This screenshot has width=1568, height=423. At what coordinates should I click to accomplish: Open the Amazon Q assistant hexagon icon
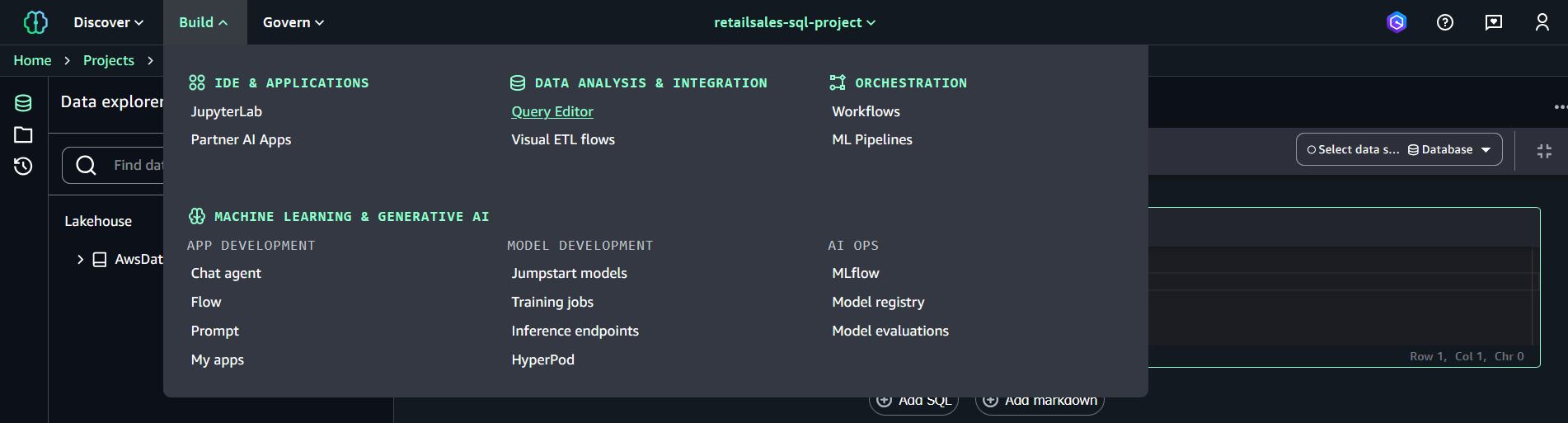click(1397, 22)
